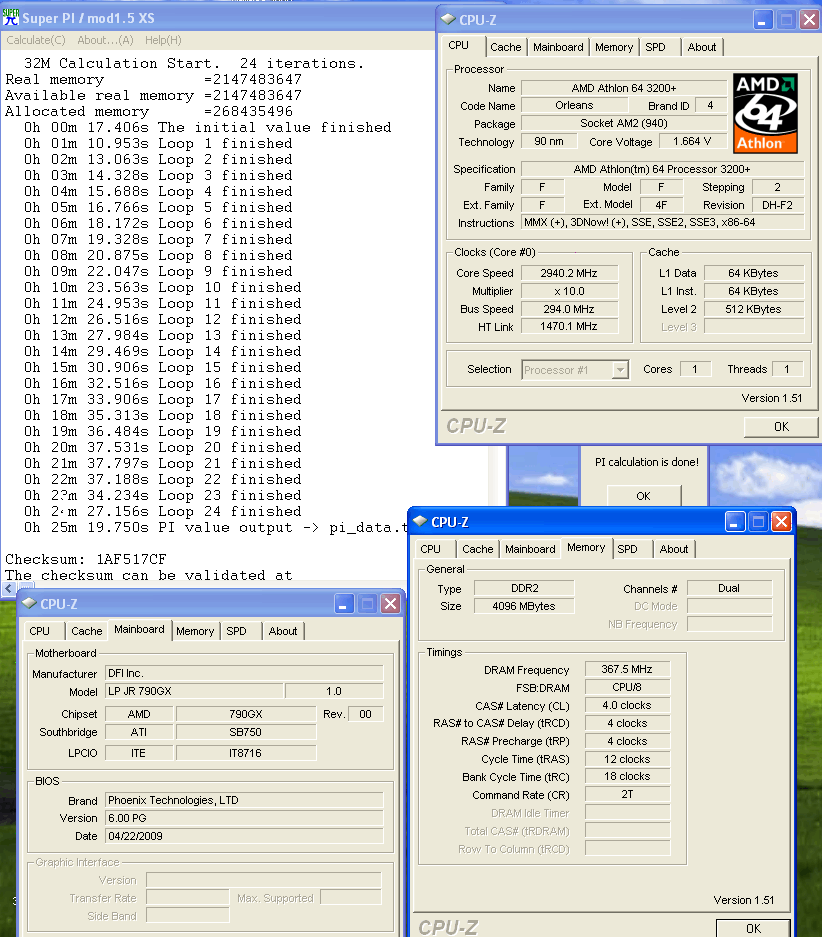
Task: Click the Checksum line 1AF517CF
Action: click(x=86, y=559)
